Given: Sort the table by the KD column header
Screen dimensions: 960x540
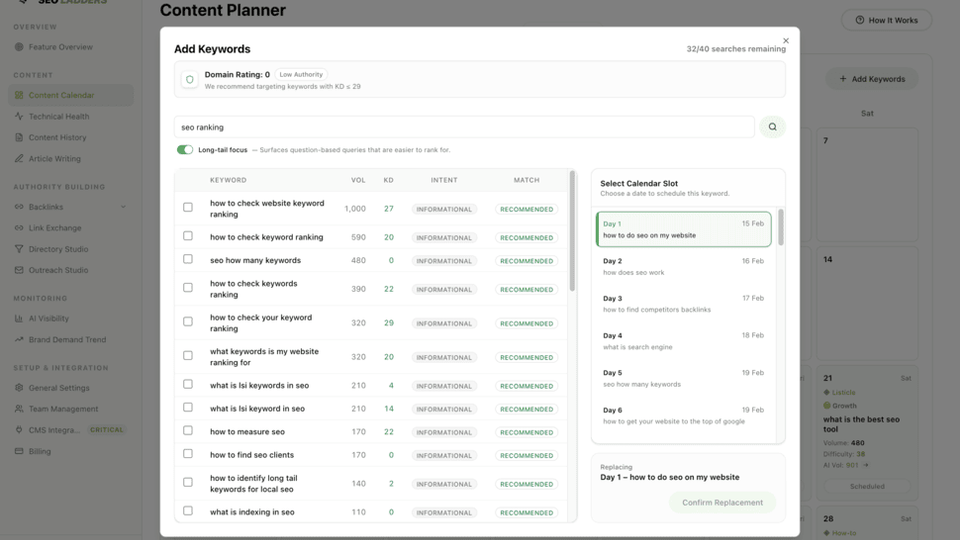Looking at the screenshot, I should (388, 180).
